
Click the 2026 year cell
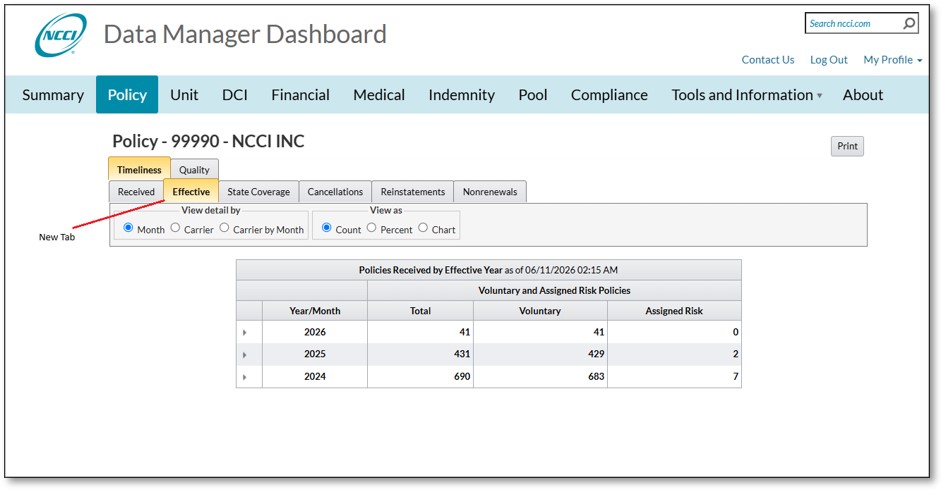coord(315,332)
